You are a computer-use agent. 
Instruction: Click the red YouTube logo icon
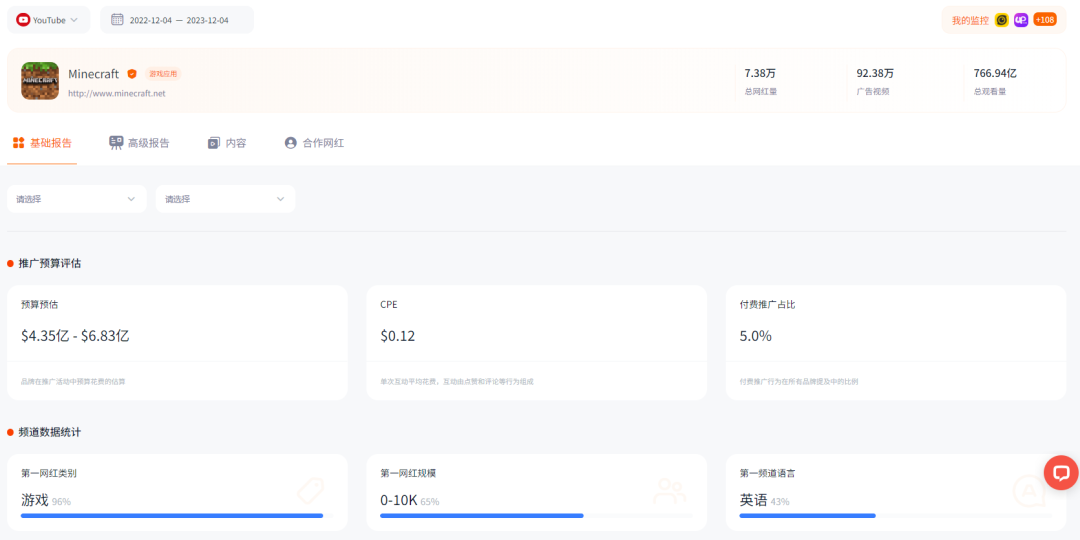23,20
